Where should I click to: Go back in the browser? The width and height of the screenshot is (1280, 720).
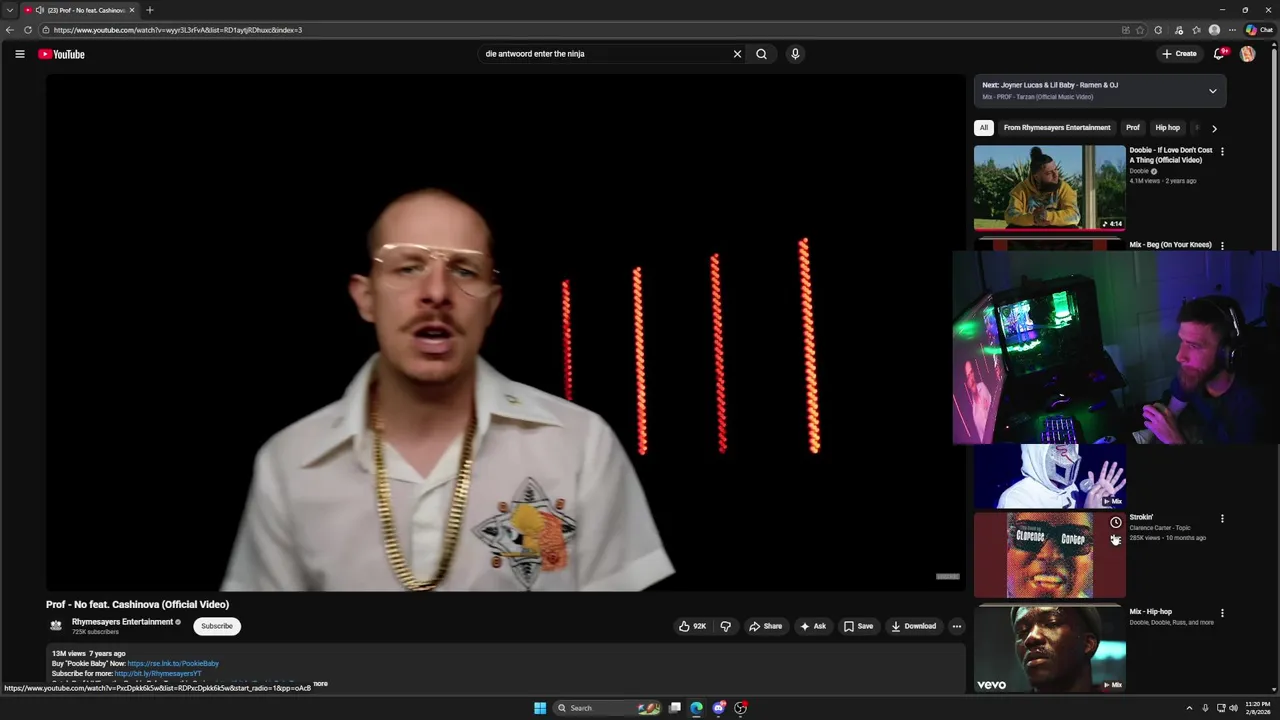tap(10, 30)
